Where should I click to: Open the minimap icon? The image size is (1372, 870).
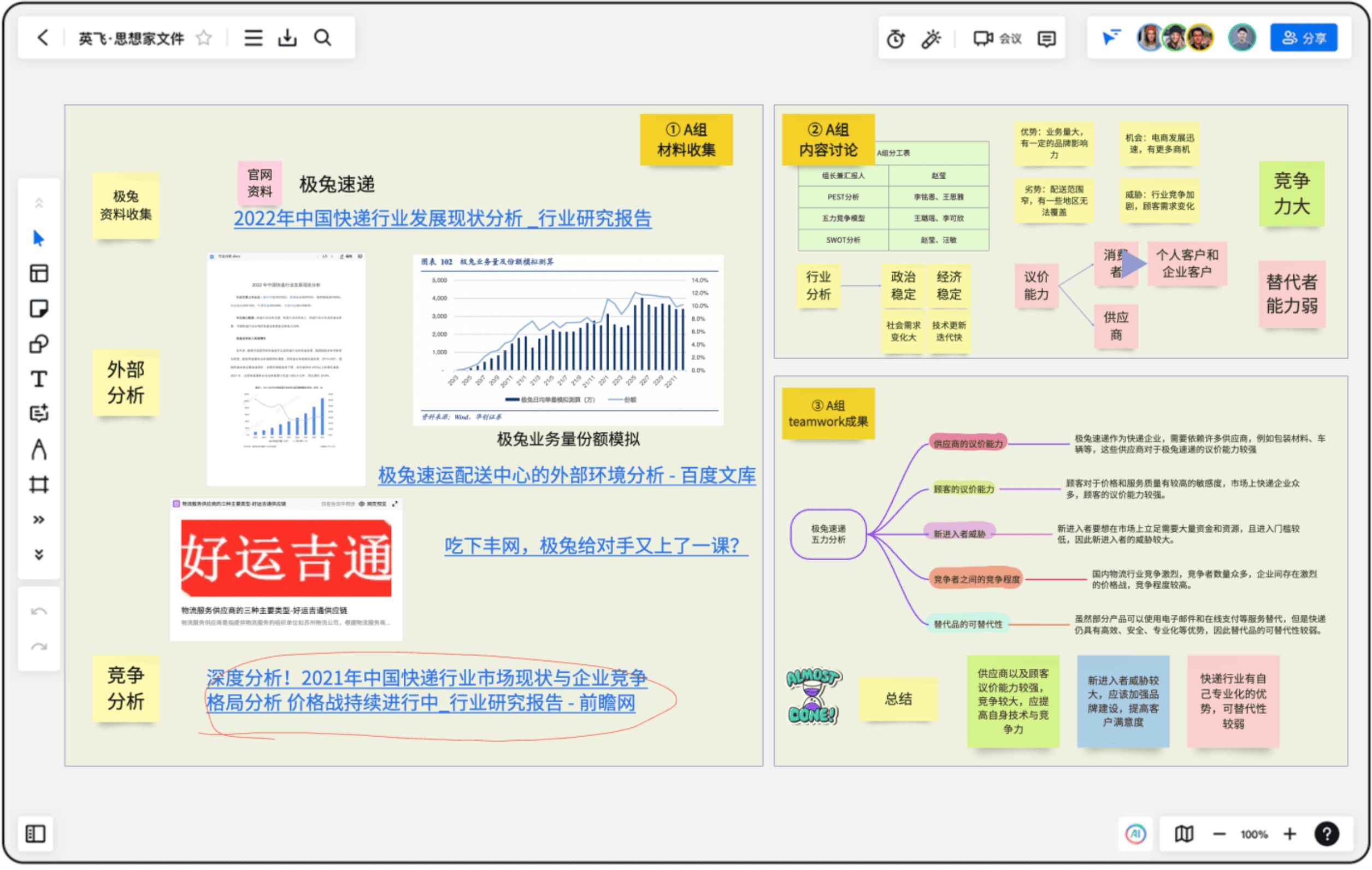(x=1184, y=834)
